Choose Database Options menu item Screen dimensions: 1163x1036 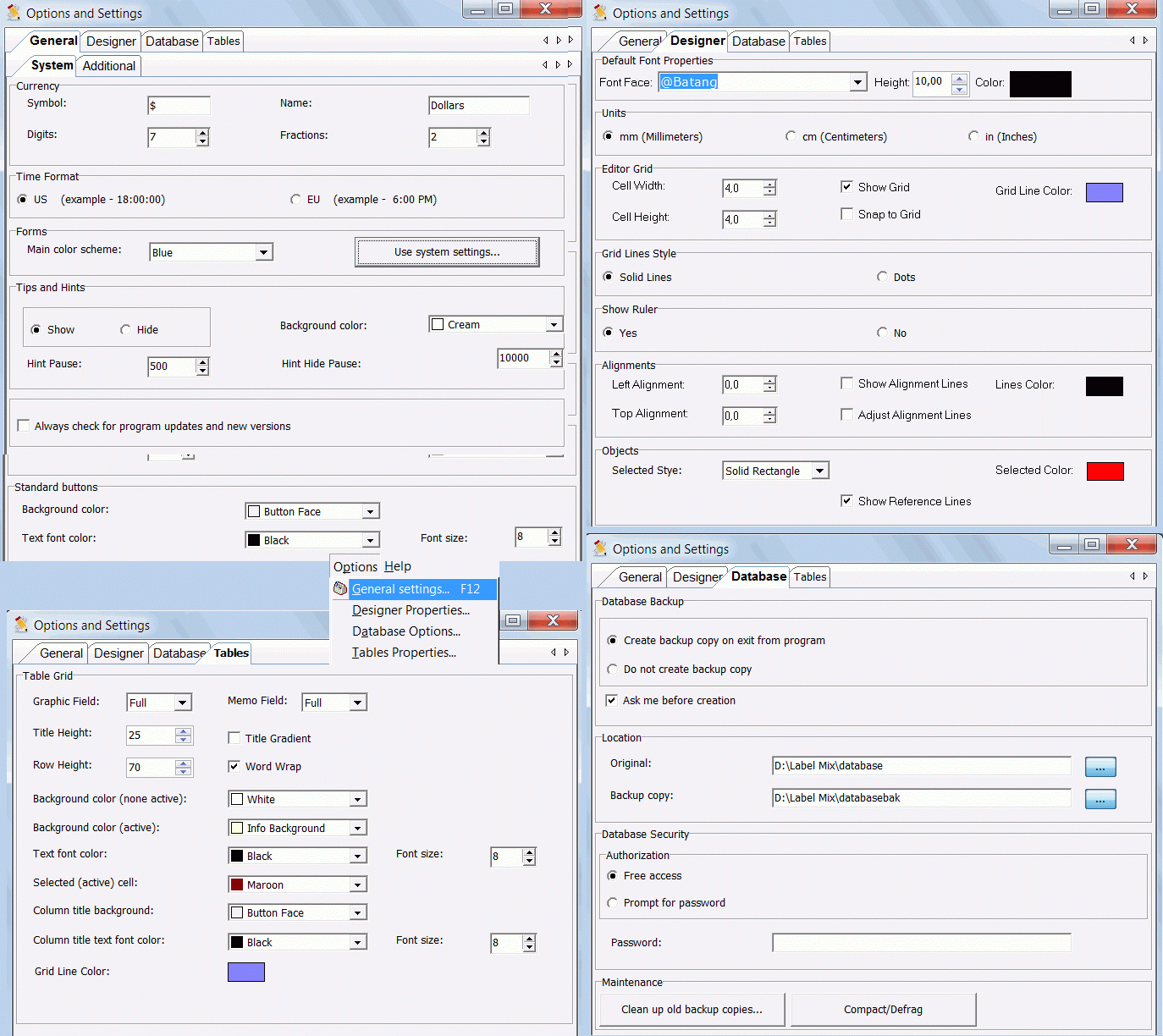point(406,631)
